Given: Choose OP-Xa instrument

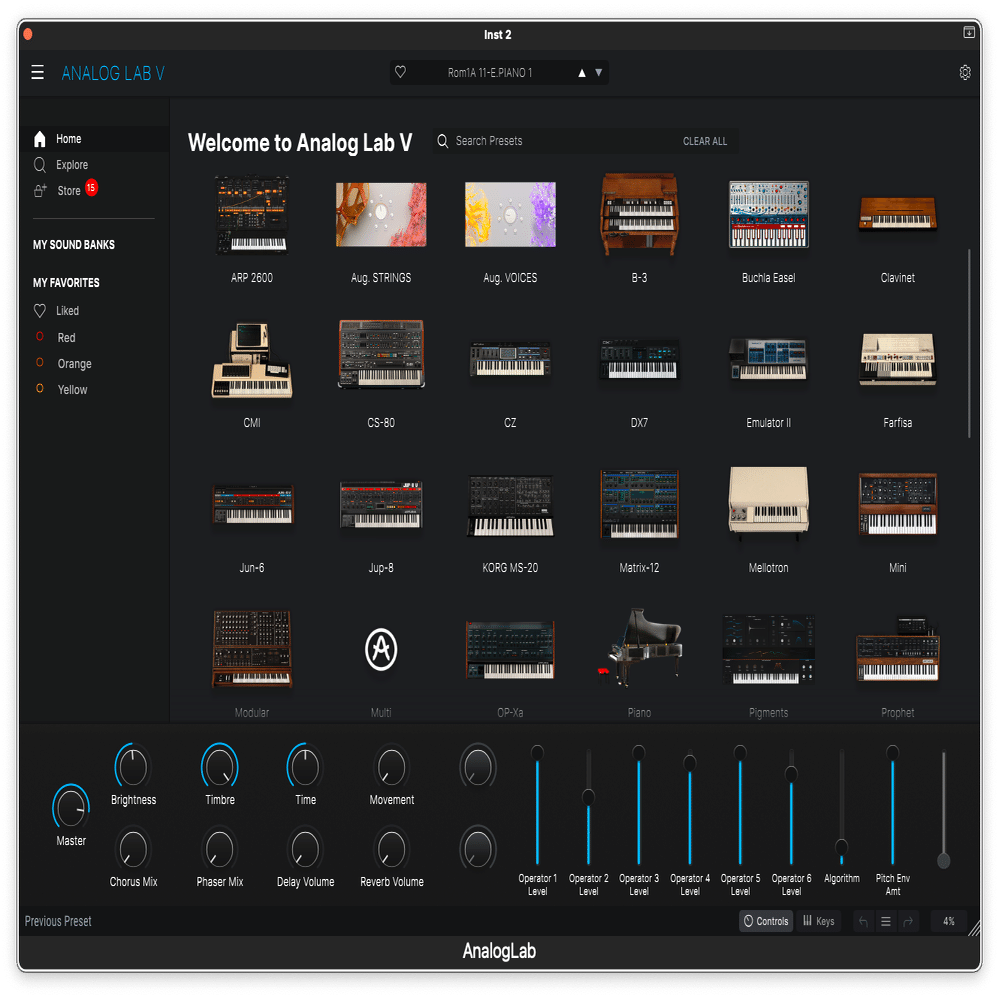Looking at the screenshot, I should coord(510,649).
